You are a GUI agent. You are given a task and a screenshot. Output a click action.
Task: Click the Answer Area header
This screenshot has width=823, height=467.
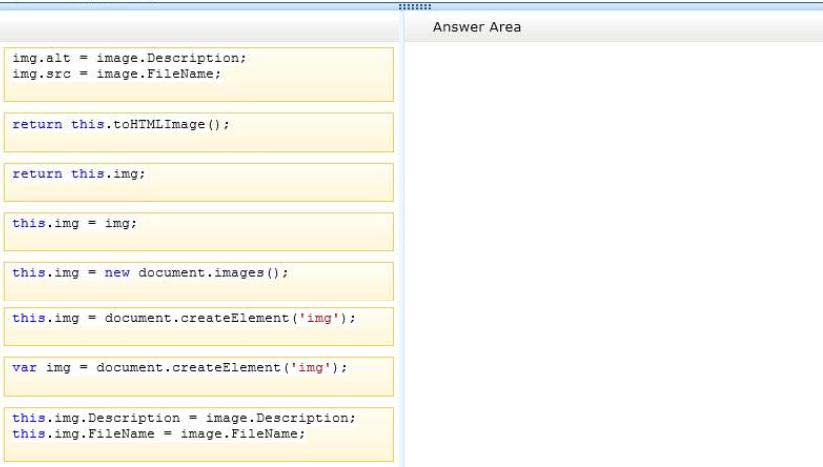click(x=477, y=27)
